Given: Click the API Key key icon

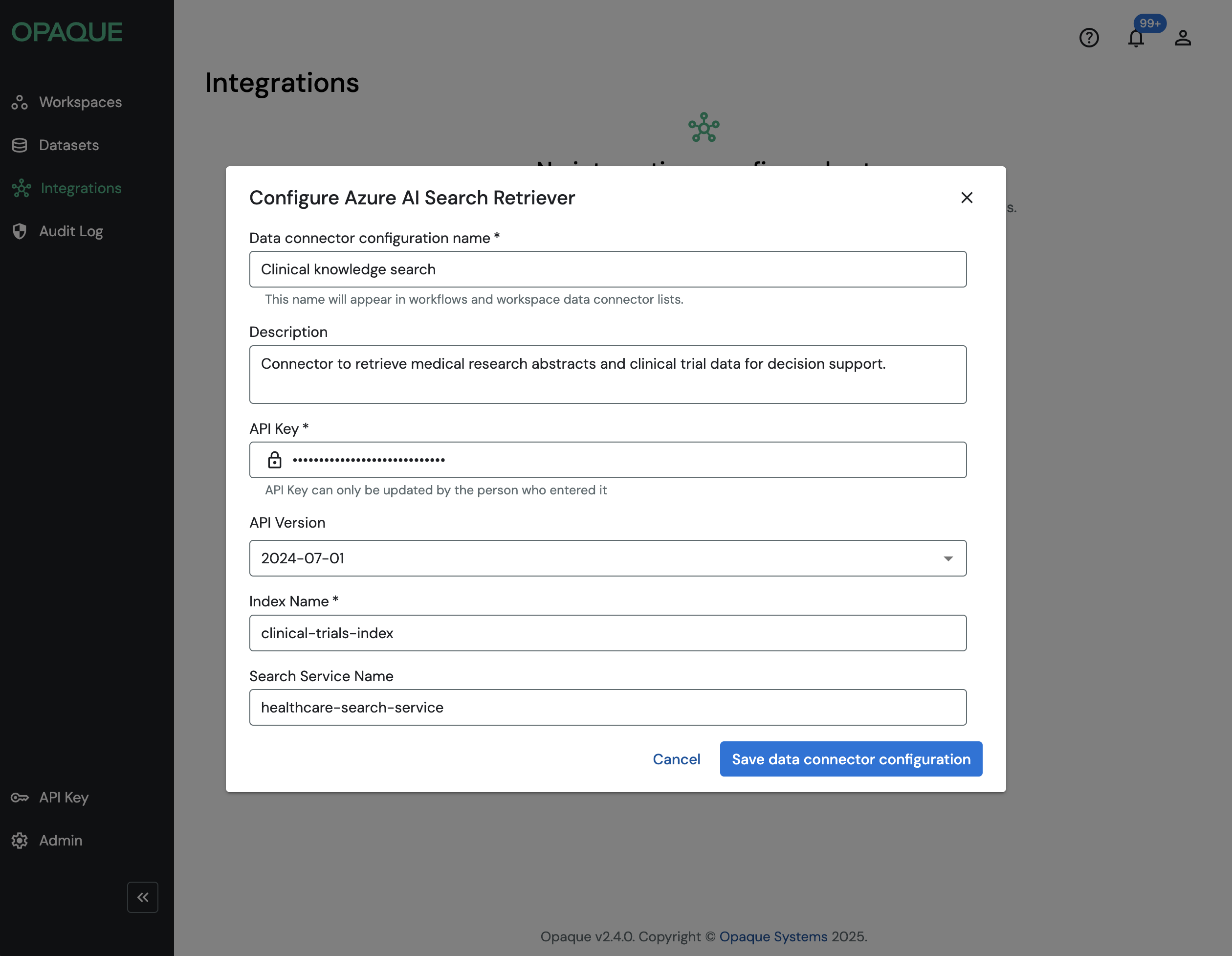Looking at the screenshot, I should pyautogui.click(x=20, y=798).
